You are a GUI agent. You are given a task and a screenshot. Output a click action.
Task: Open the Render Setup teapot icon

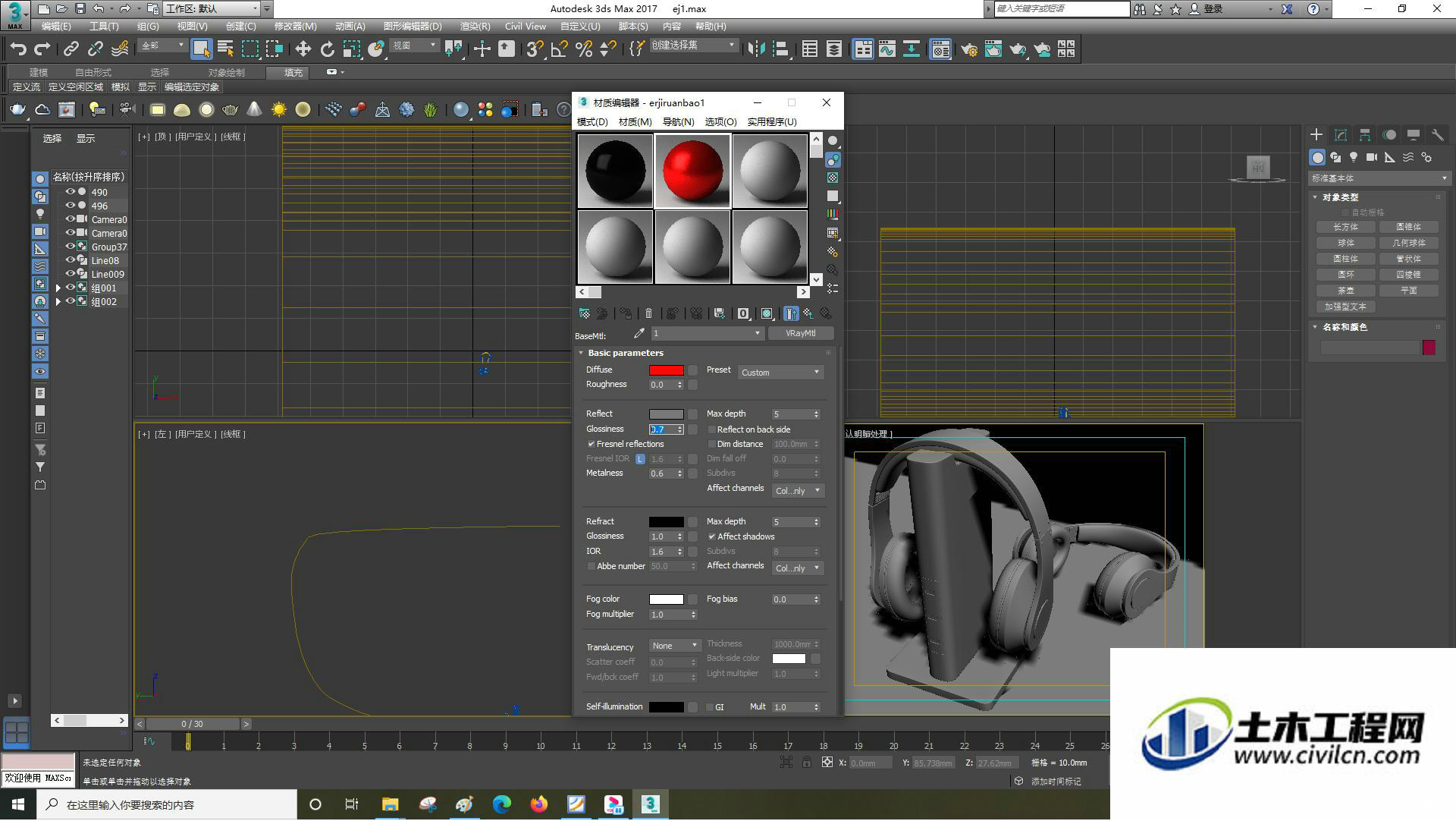[x=968, y=49]
